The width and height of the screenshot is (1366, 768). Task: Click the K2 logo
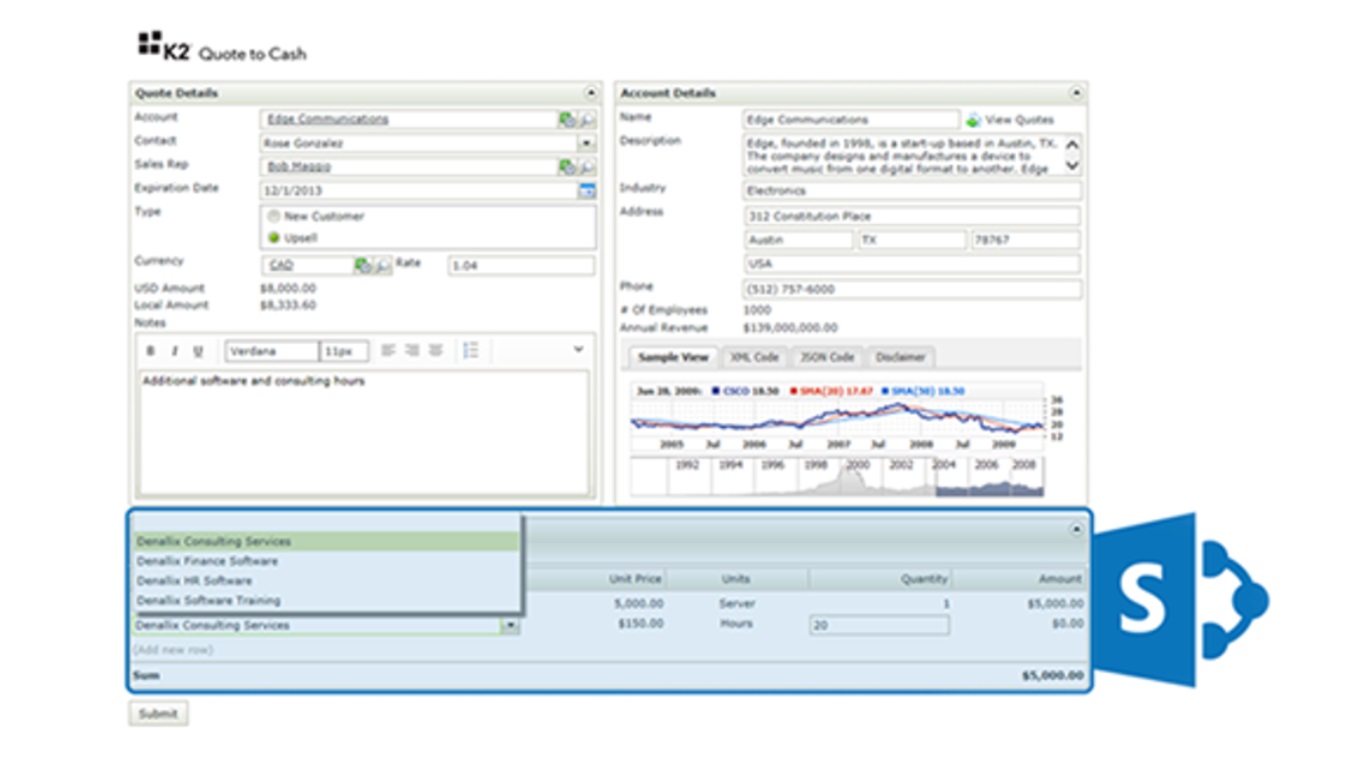[163, 46]
